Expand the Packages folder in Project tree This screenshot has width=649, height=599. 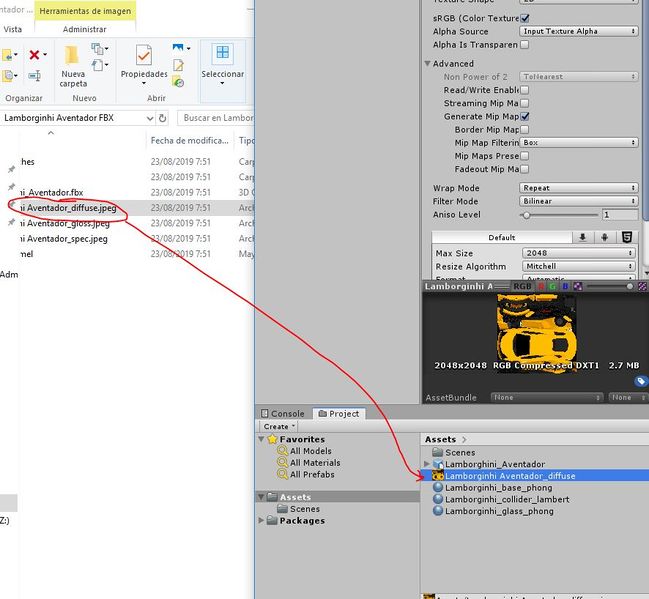tap(261, 520)
